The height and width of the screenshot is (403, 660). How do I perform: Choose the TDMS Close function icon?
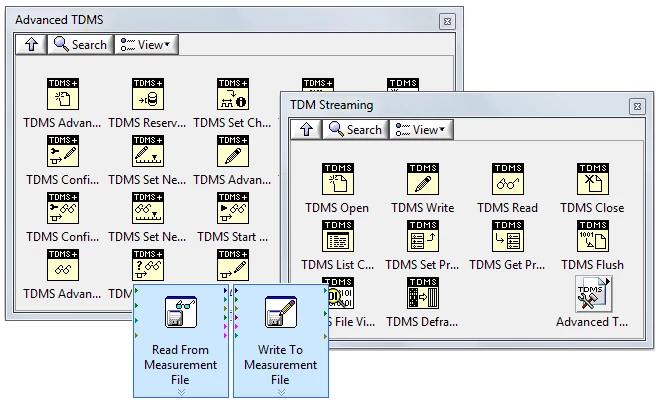click(x=592, y=180)
